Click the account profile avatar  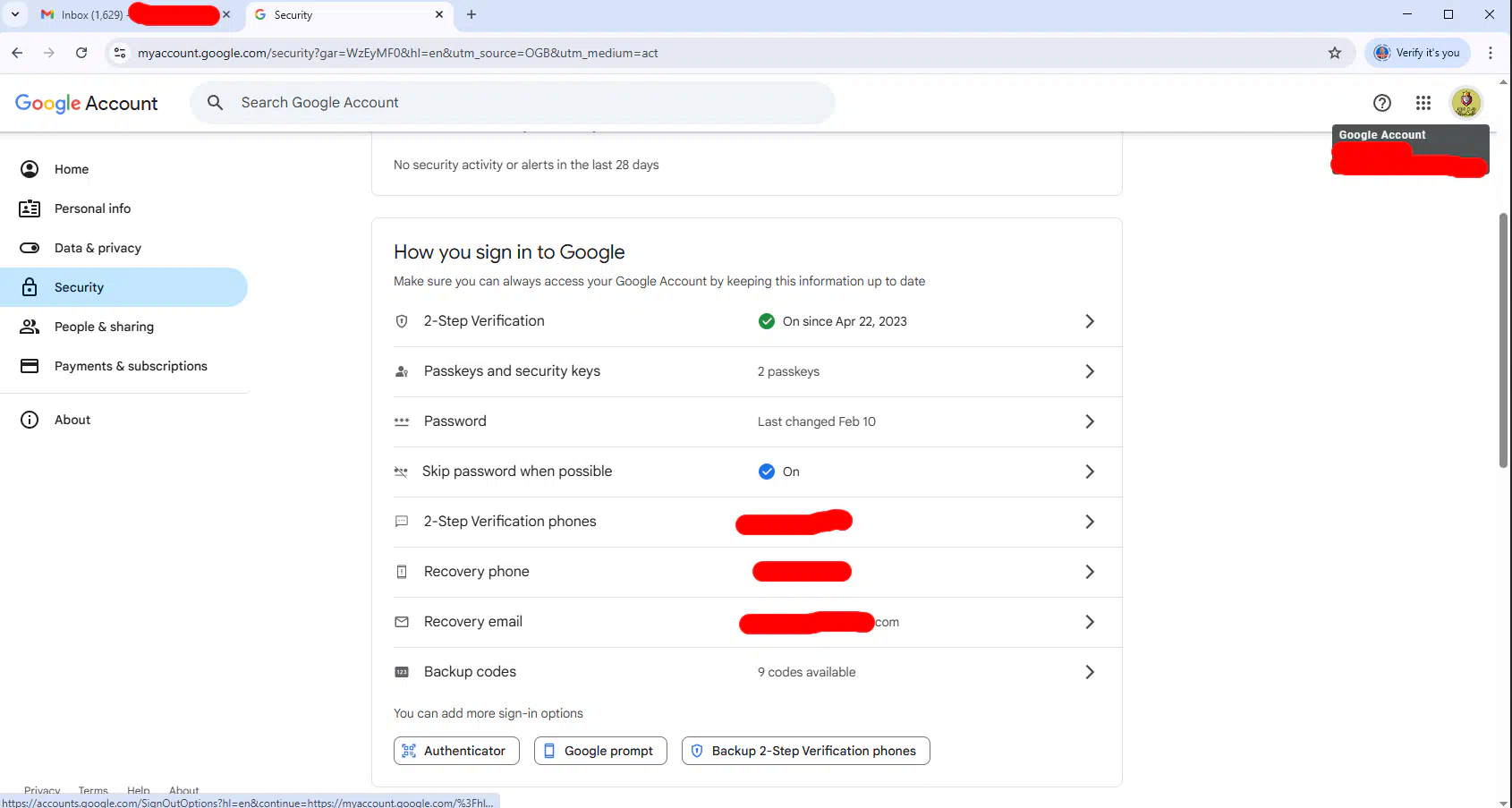coord(1466,103)
